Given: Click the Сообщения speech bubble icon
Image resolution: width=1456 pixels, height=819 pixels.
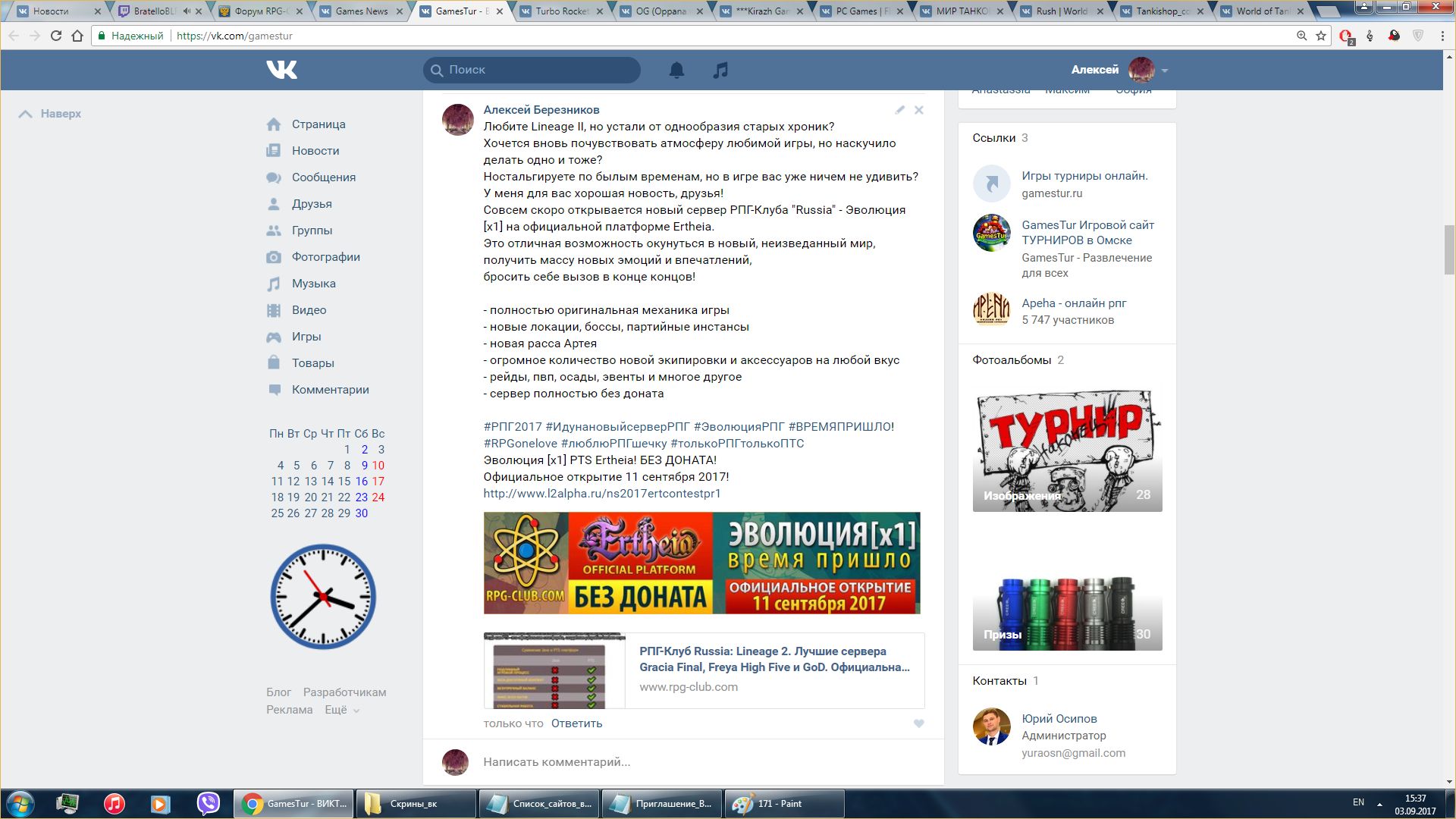Looking at the screenshot, I should (274, 177).
